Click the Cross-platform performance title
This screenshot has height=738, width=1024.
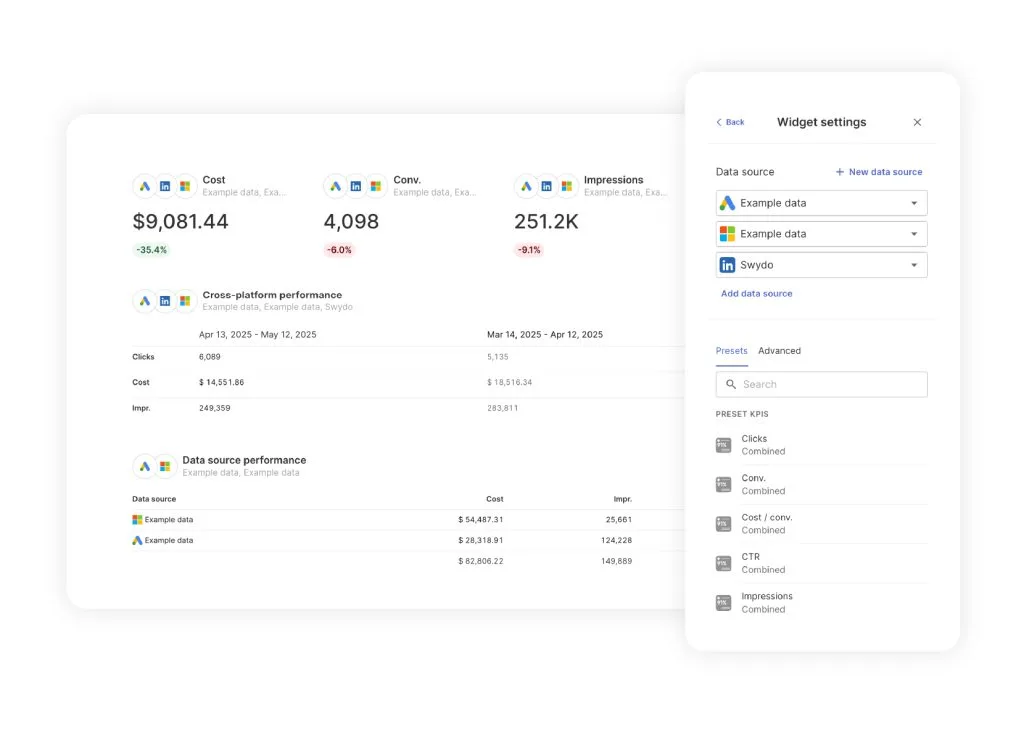[272, 295]
